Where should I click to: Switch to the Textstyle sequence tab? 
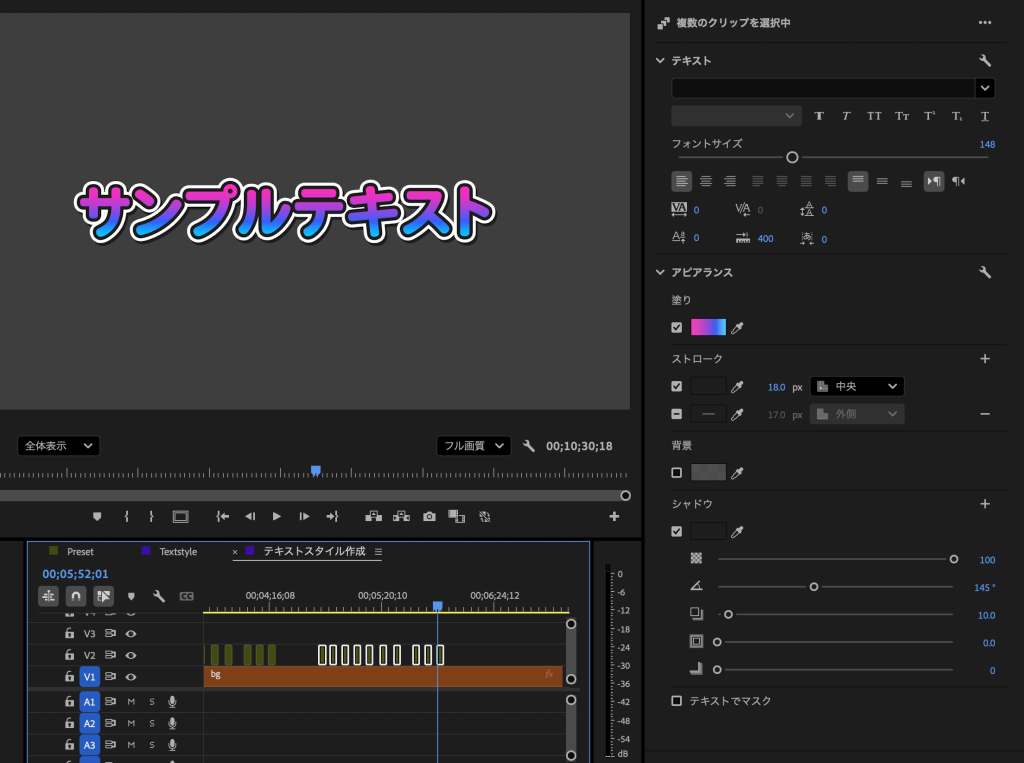(178, 552)
